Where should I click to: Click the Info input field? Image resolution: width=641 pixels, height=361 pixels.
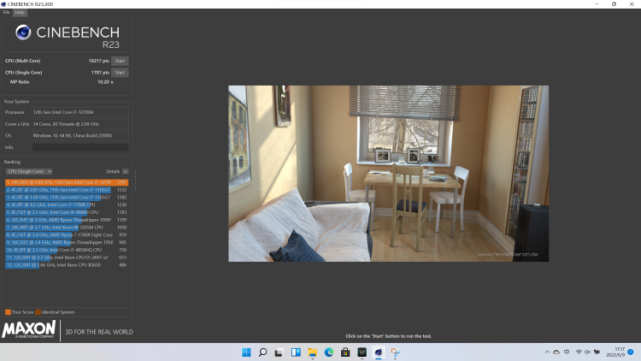(x=80, y=147)
